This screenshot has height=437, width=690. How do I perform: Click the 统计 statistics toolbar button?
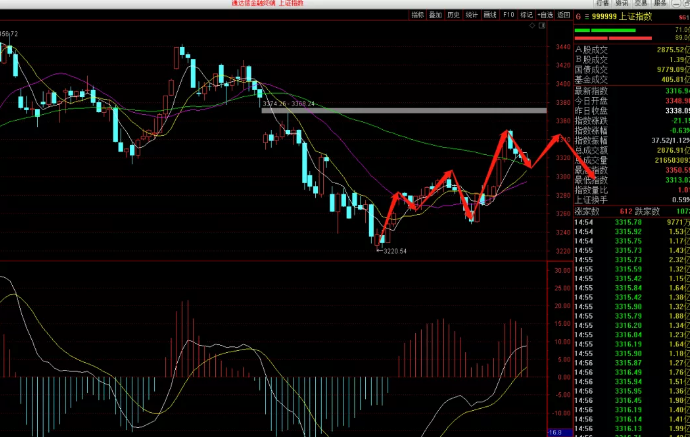coord(472,15)
